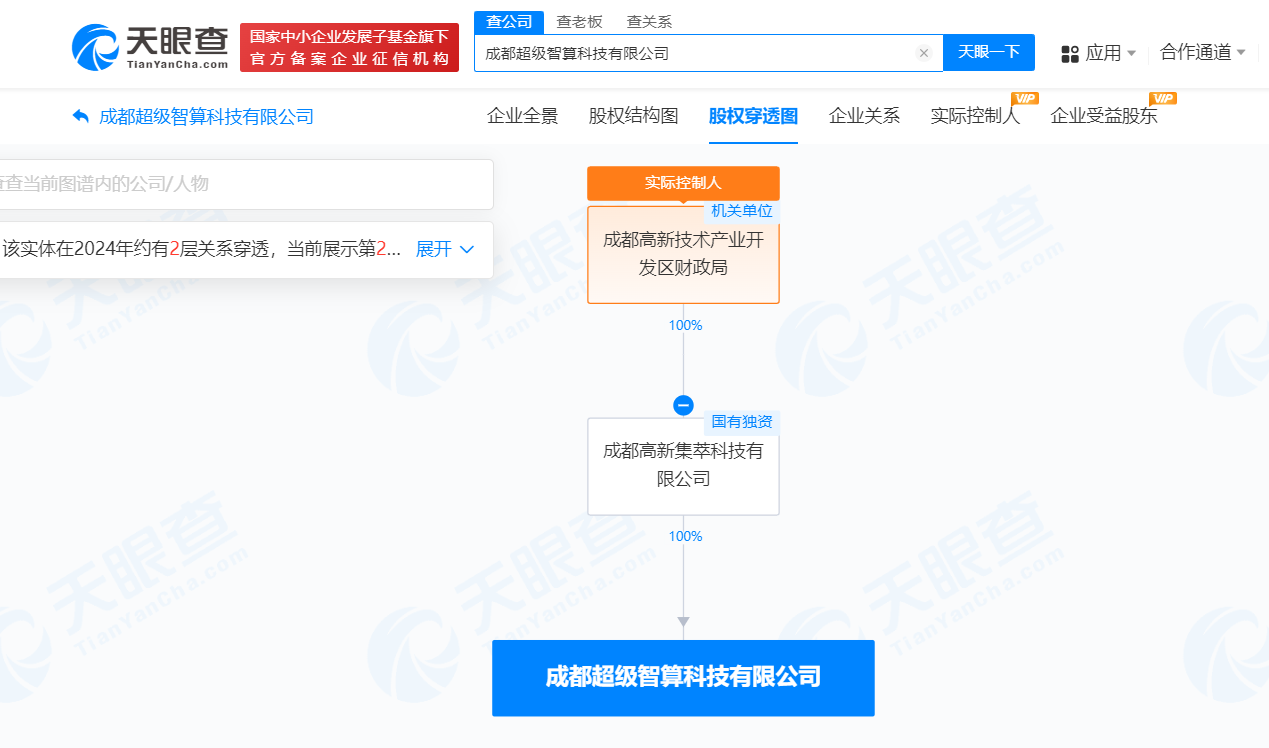Open the 企业全景 tab
The image size is (1269, 748).
[x=523, y=116]
